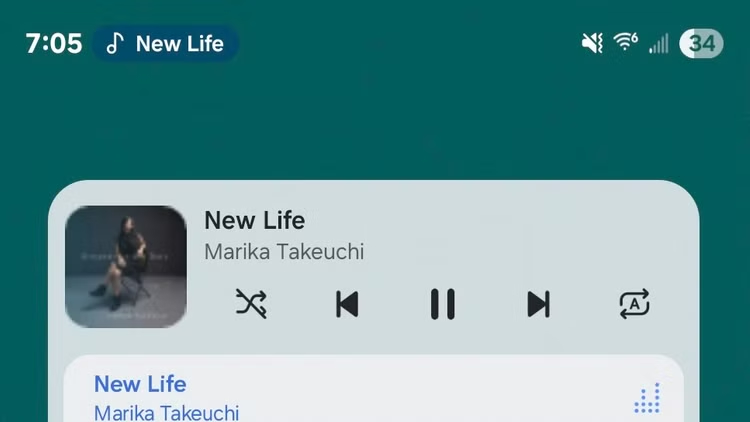Toggle the repeat-all mode icon
The height and width of the screenshot is (422, 750).
(634, 303)
